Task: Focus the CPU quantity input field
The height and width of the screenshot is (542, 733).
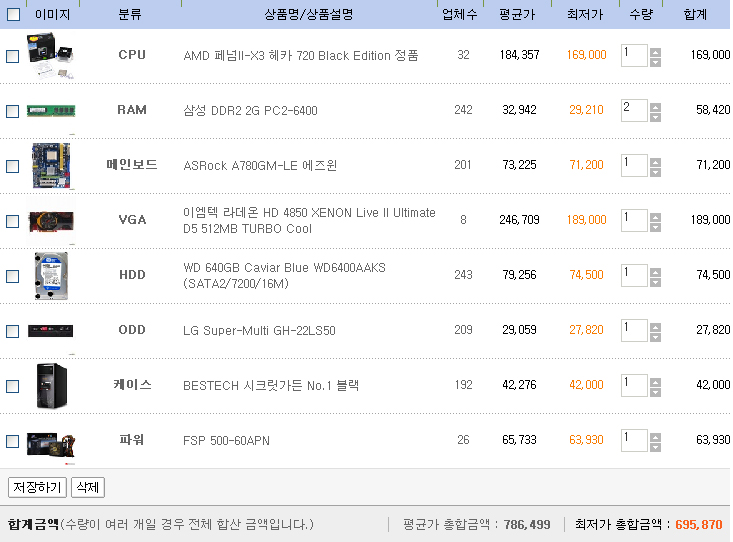Action: [x=634, y=56]
